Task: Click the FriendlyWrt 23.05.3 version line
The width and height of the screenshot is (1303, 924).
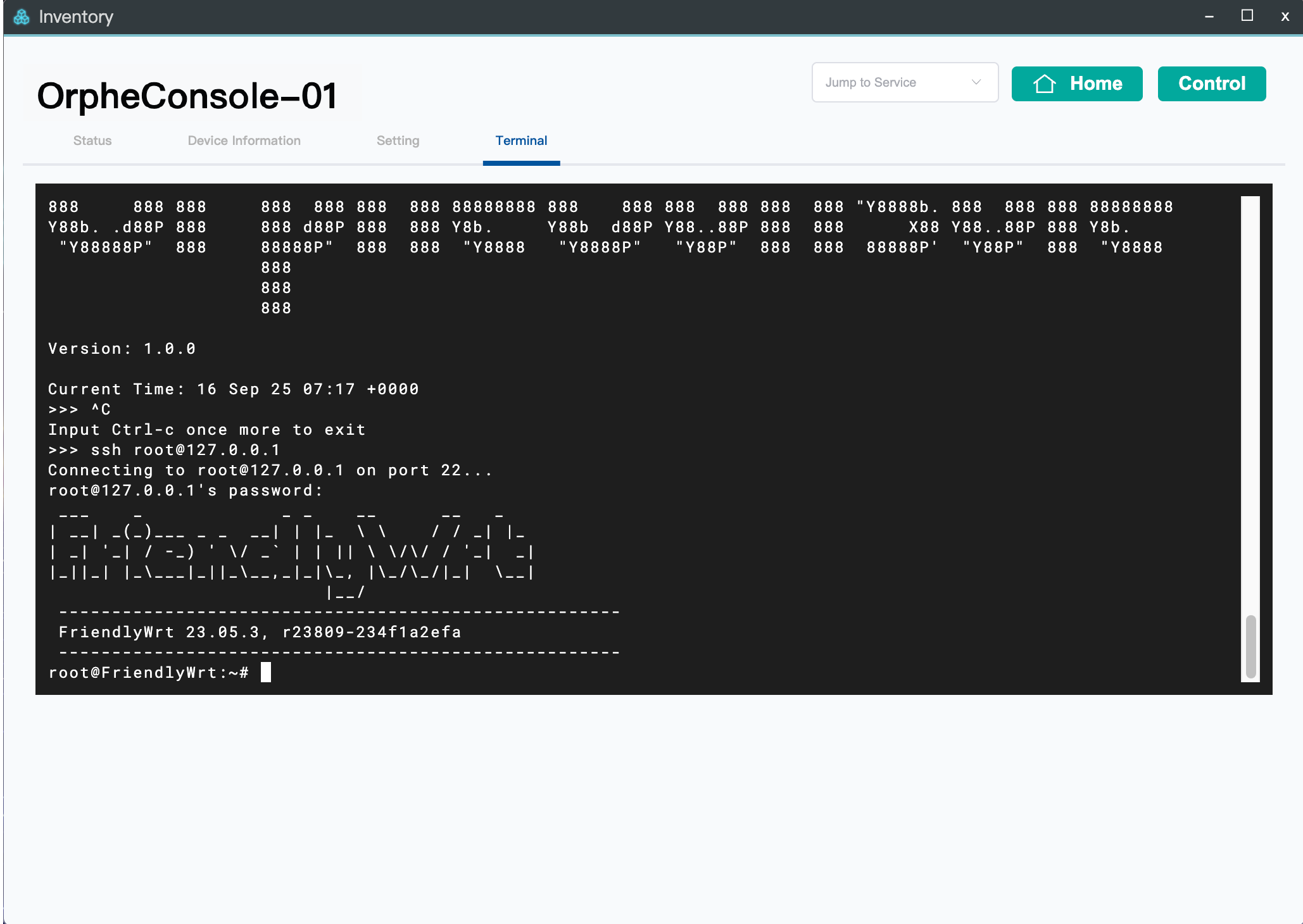Action: click(260, 632)
